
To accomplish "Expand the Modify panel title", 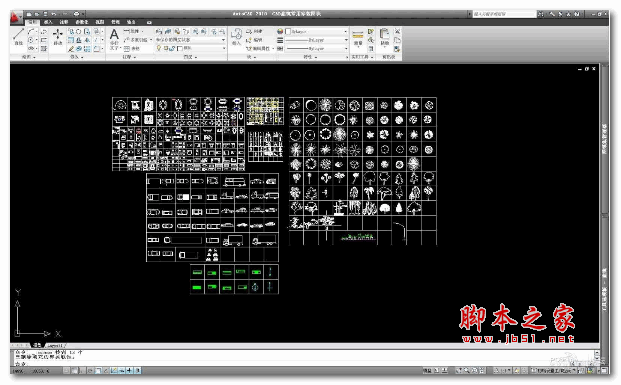I will point(76,57).
